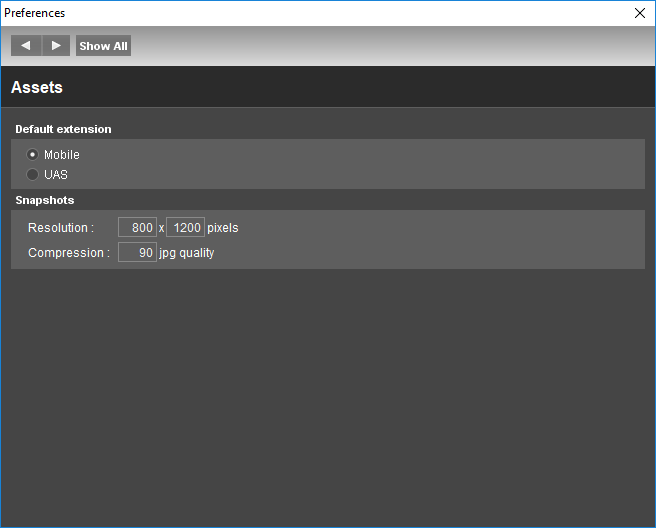
Task: Click the resolution height field showing 1200
Action: (185, 227)
